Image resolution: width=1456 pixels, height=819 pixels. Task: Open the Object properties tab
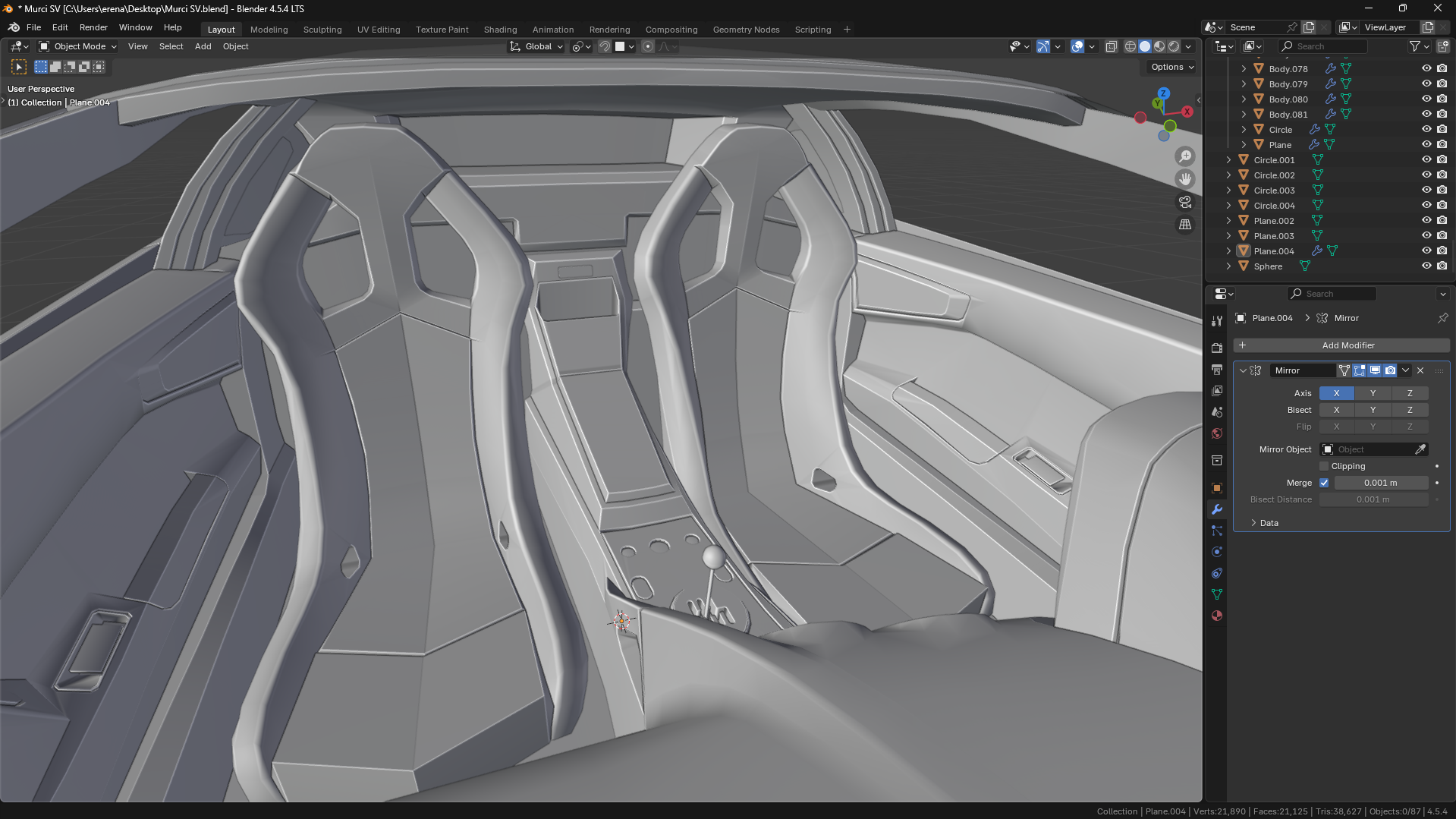[x=1217, y=488]
